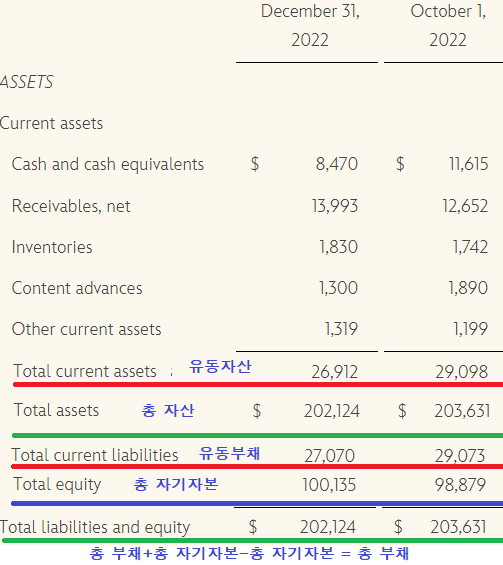Select inventories value 1,742

click(470, 247)
